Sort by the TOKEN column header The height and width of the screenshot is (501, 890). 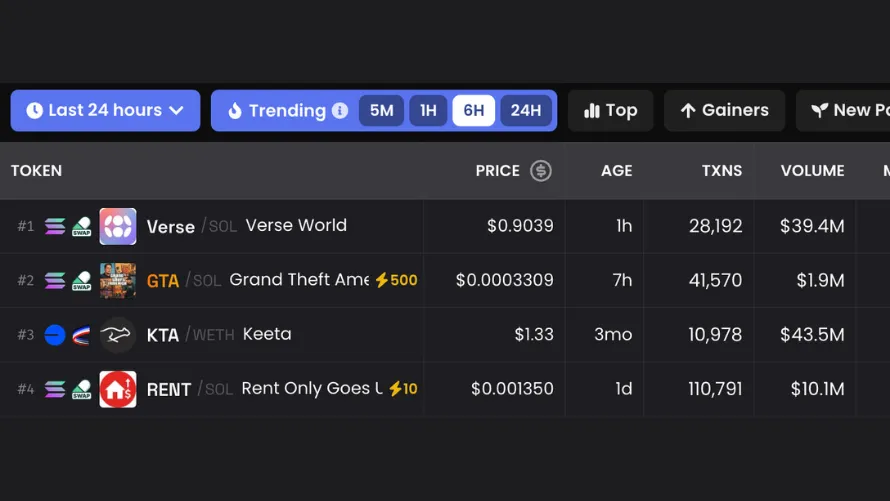click(x=36, y=171)
